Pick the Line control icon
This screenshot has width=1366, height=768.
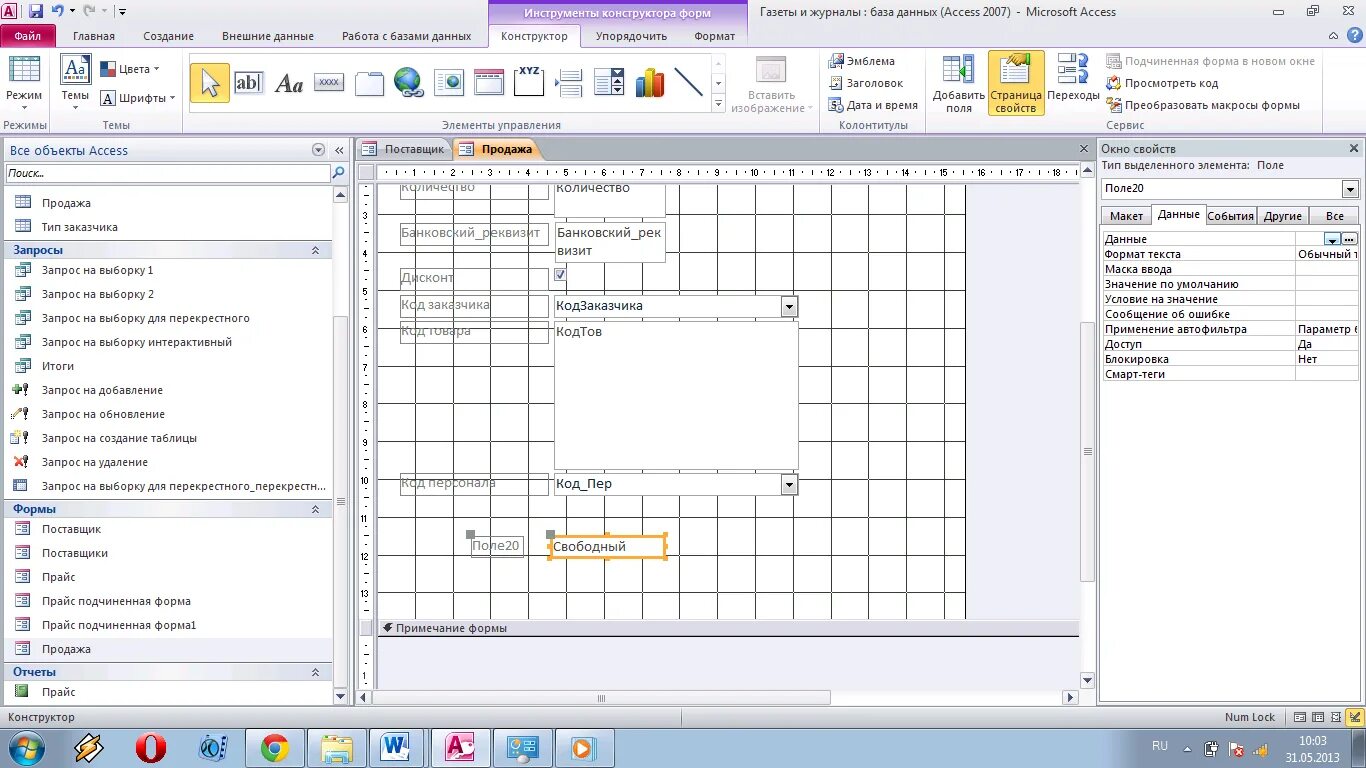pyautogui.click(x=689, y=83)
